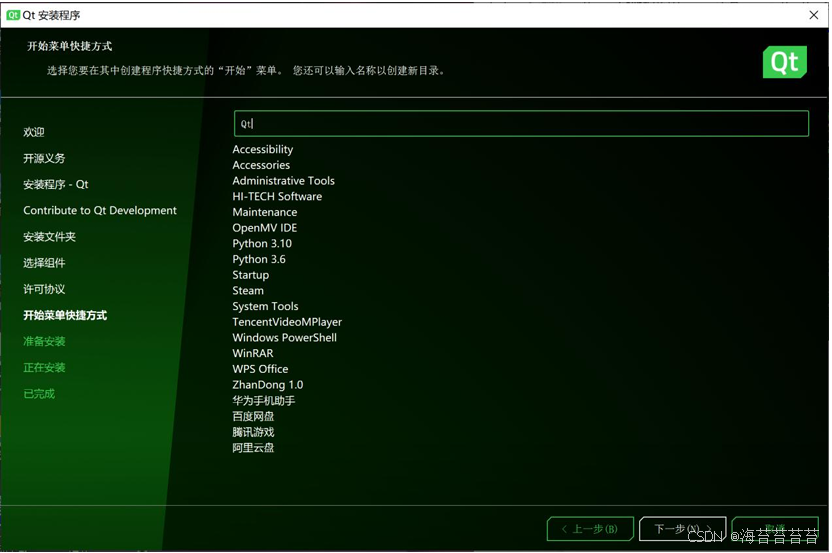Click the Start Menu folder name input field
832x553 pixels.
[521, 124]
